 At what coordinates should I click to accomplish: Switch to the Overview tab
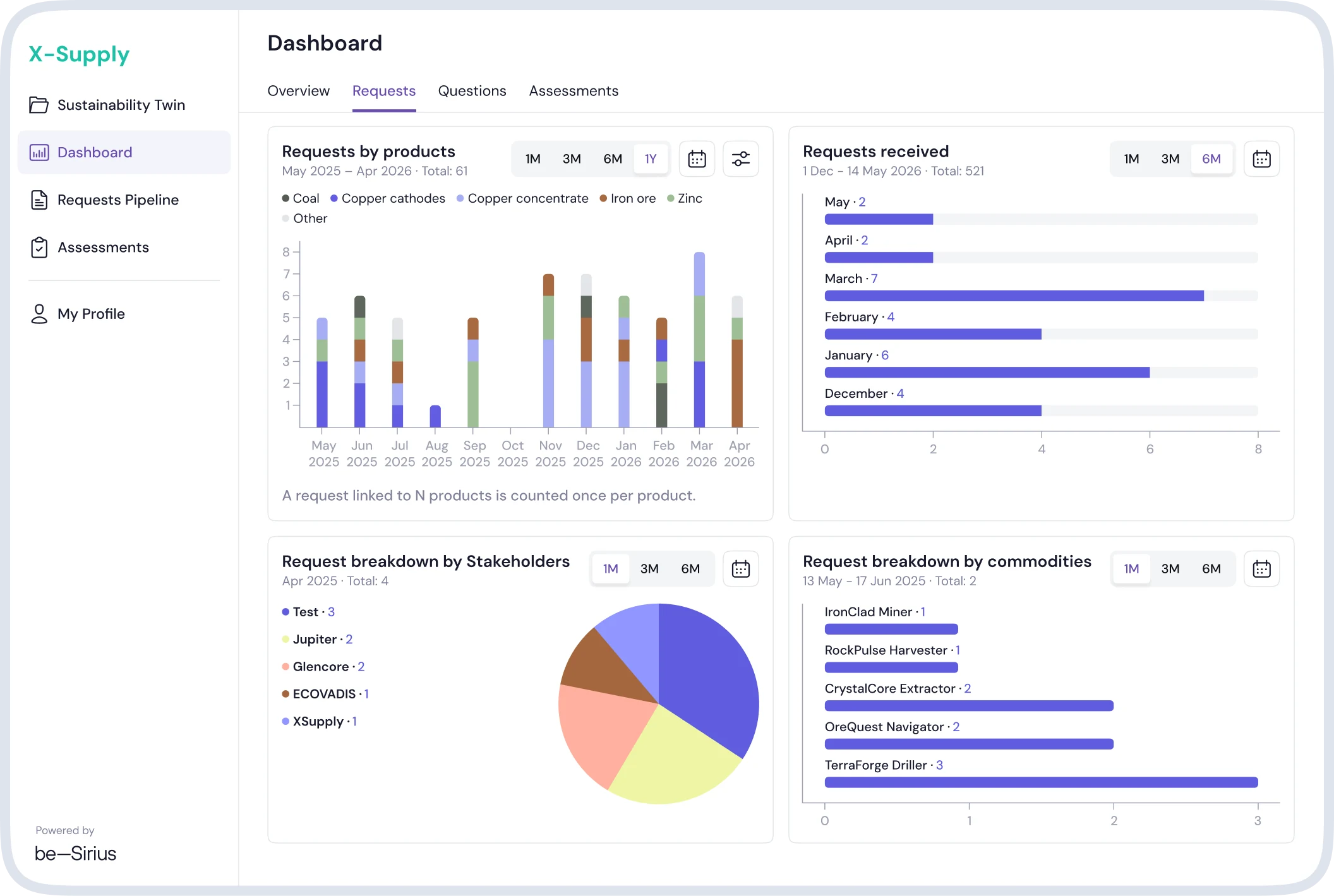click(x=298, y=91)
